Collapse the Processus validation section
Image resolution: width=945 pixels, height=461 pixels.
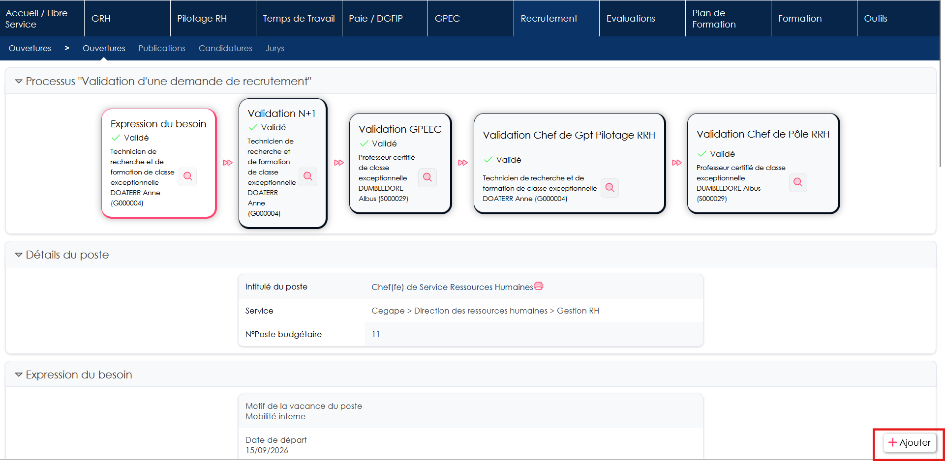[x=18, y=81]
